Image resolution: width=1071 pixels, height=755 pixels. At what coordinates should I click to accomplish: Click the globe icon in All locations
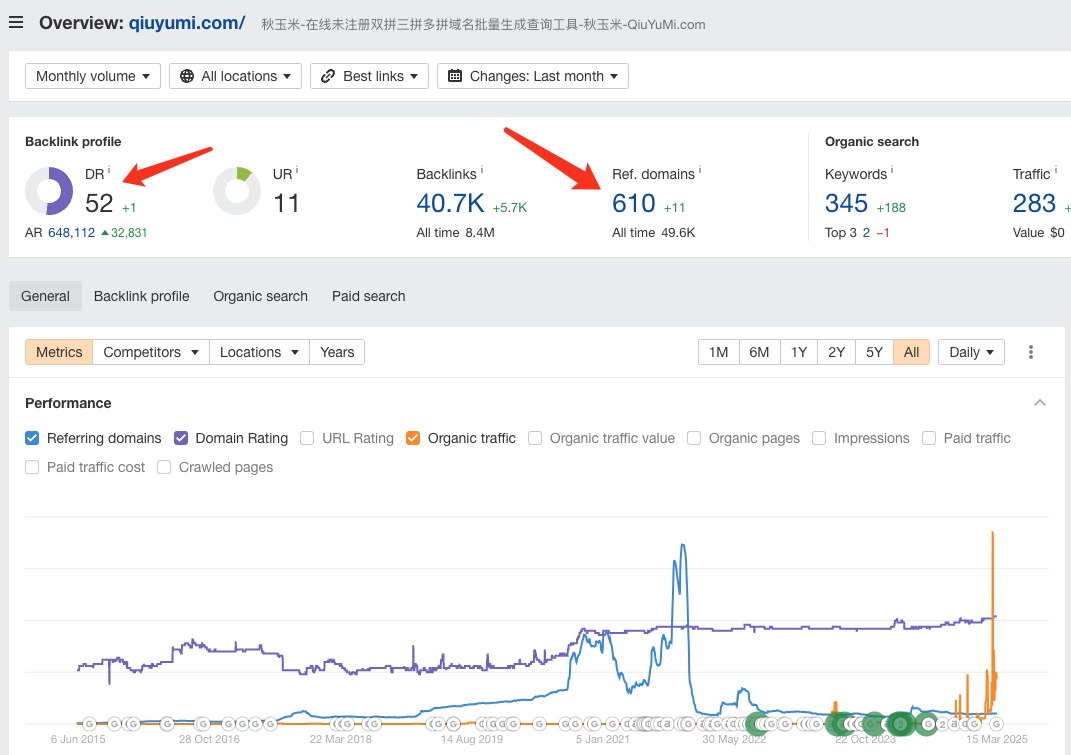[x=186, y=76]
